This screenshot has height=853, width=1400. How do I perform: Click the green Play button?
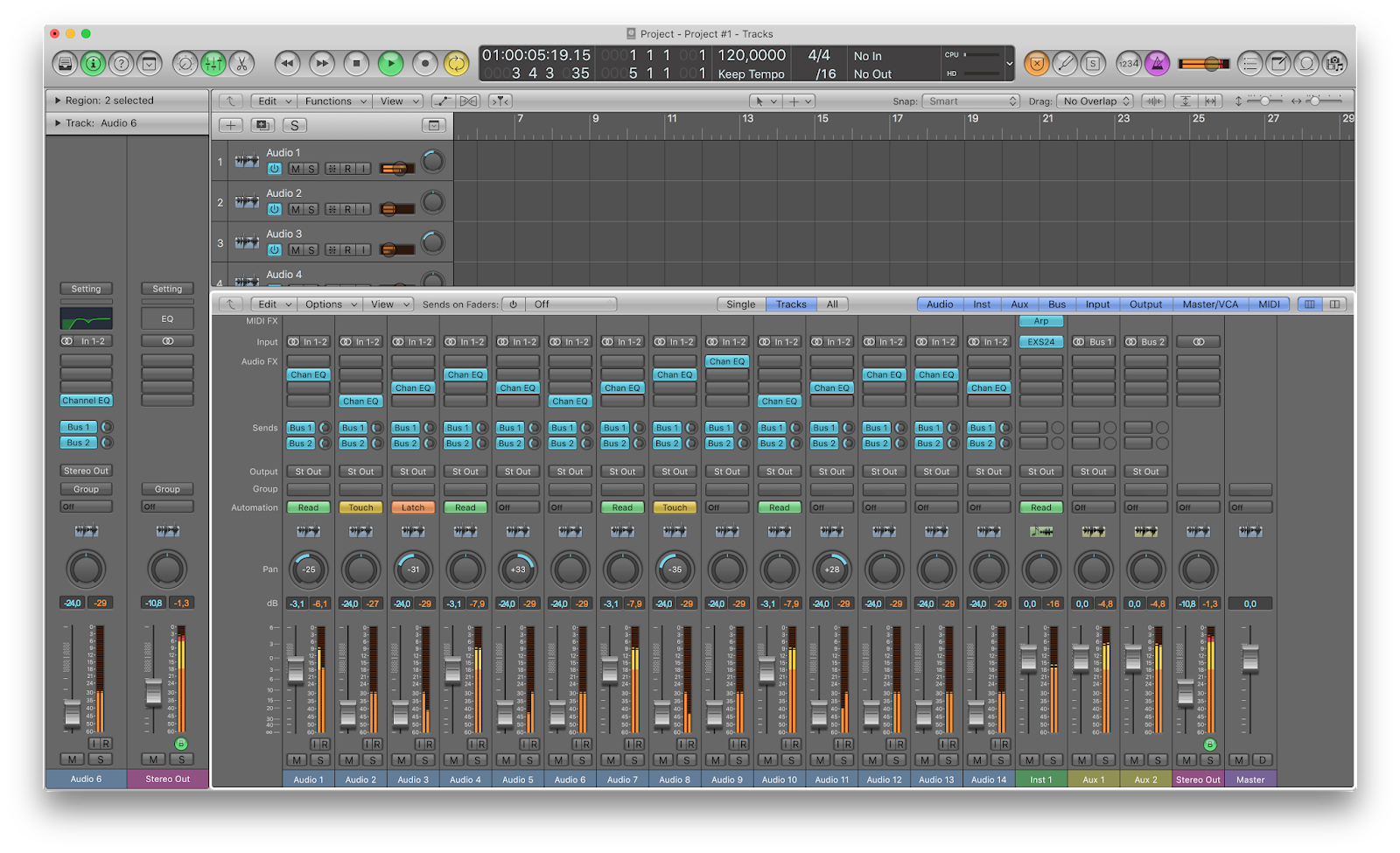coord(390,63)
